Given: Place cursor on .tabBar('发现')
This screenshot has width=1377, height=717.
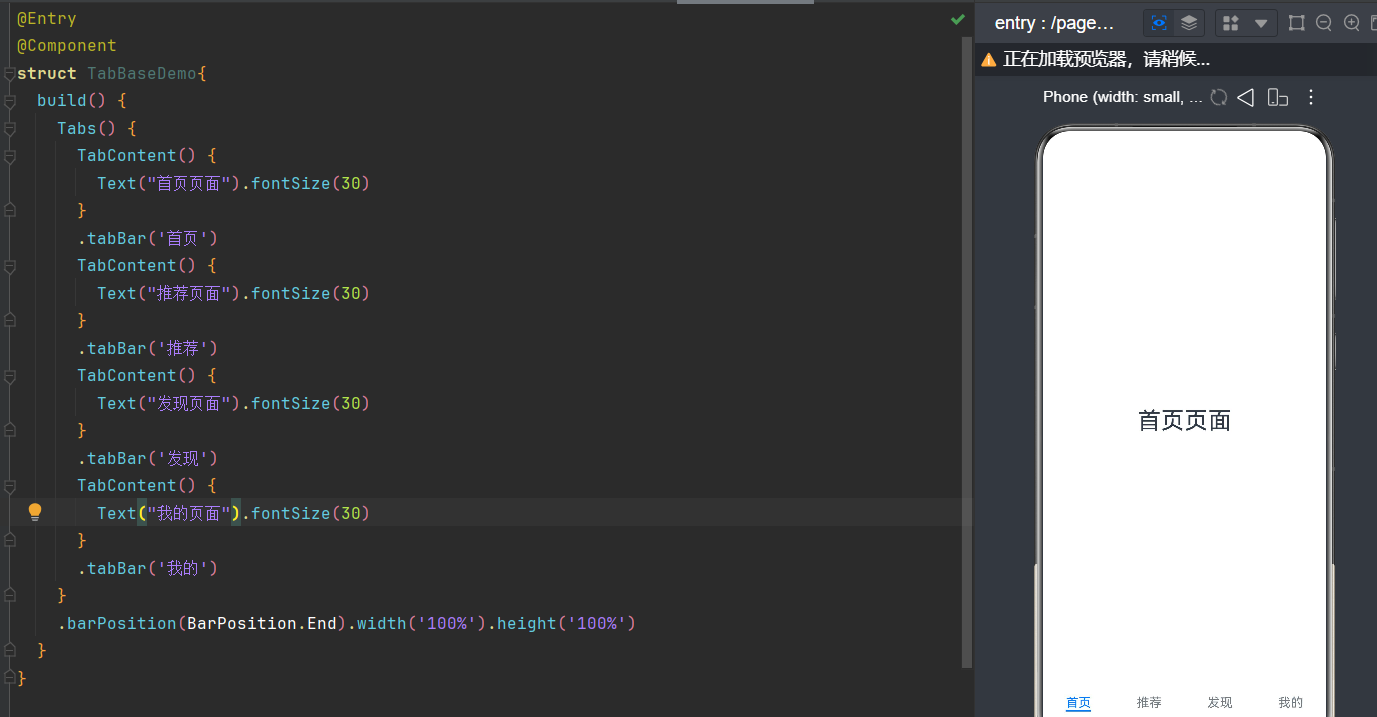Looking at the screenshot, I should click(x=148, y=458).
